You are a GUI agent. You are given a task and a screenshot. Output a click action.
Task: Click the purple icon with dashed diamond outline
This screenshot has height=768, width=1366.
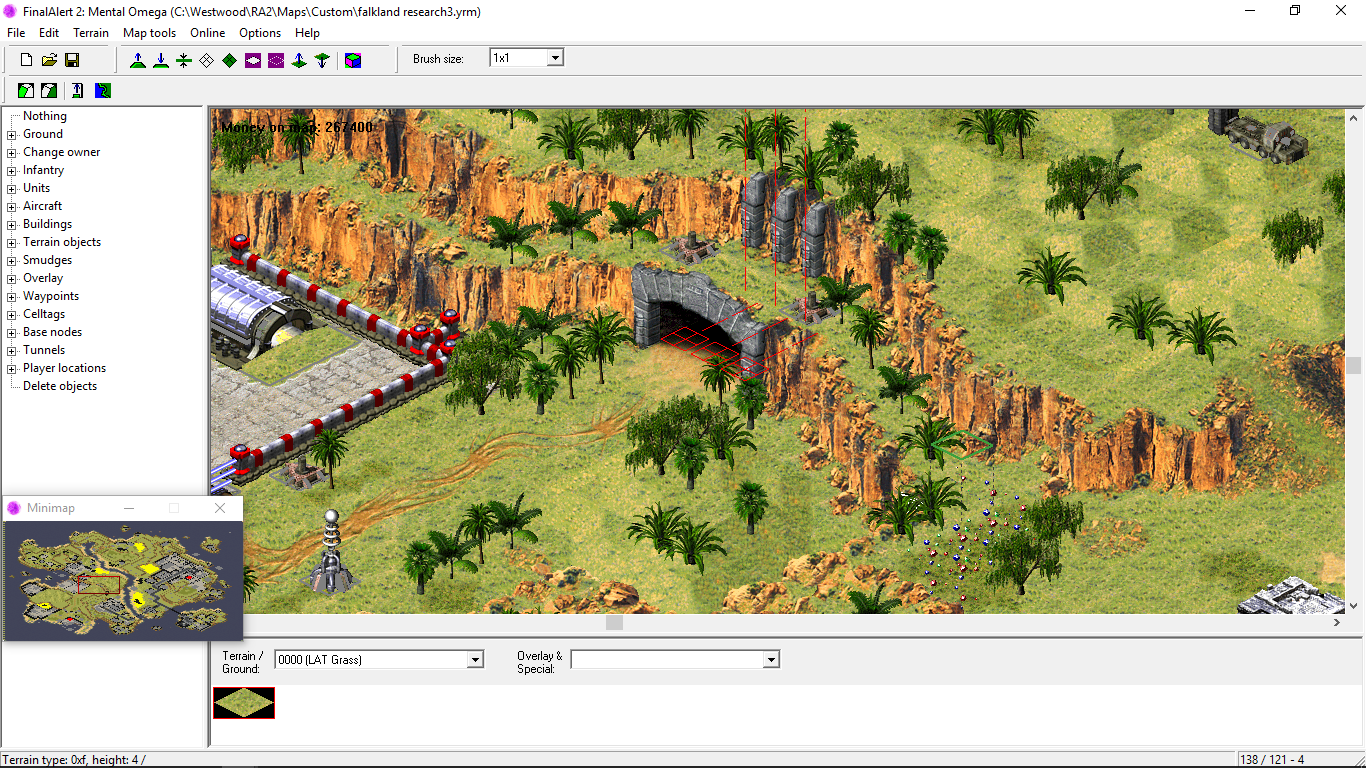(x=276, y=60)
